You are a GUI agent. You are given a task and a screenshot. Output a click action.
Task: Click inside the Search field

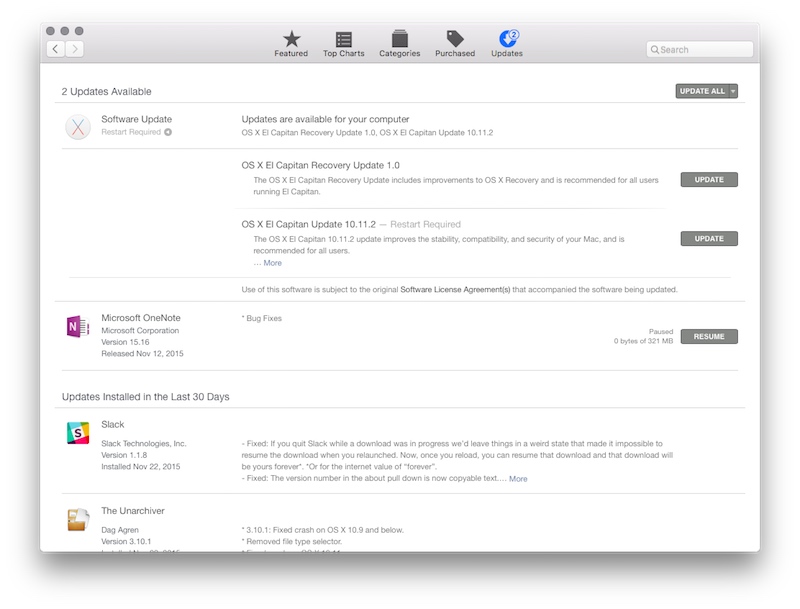click(700, 48)
